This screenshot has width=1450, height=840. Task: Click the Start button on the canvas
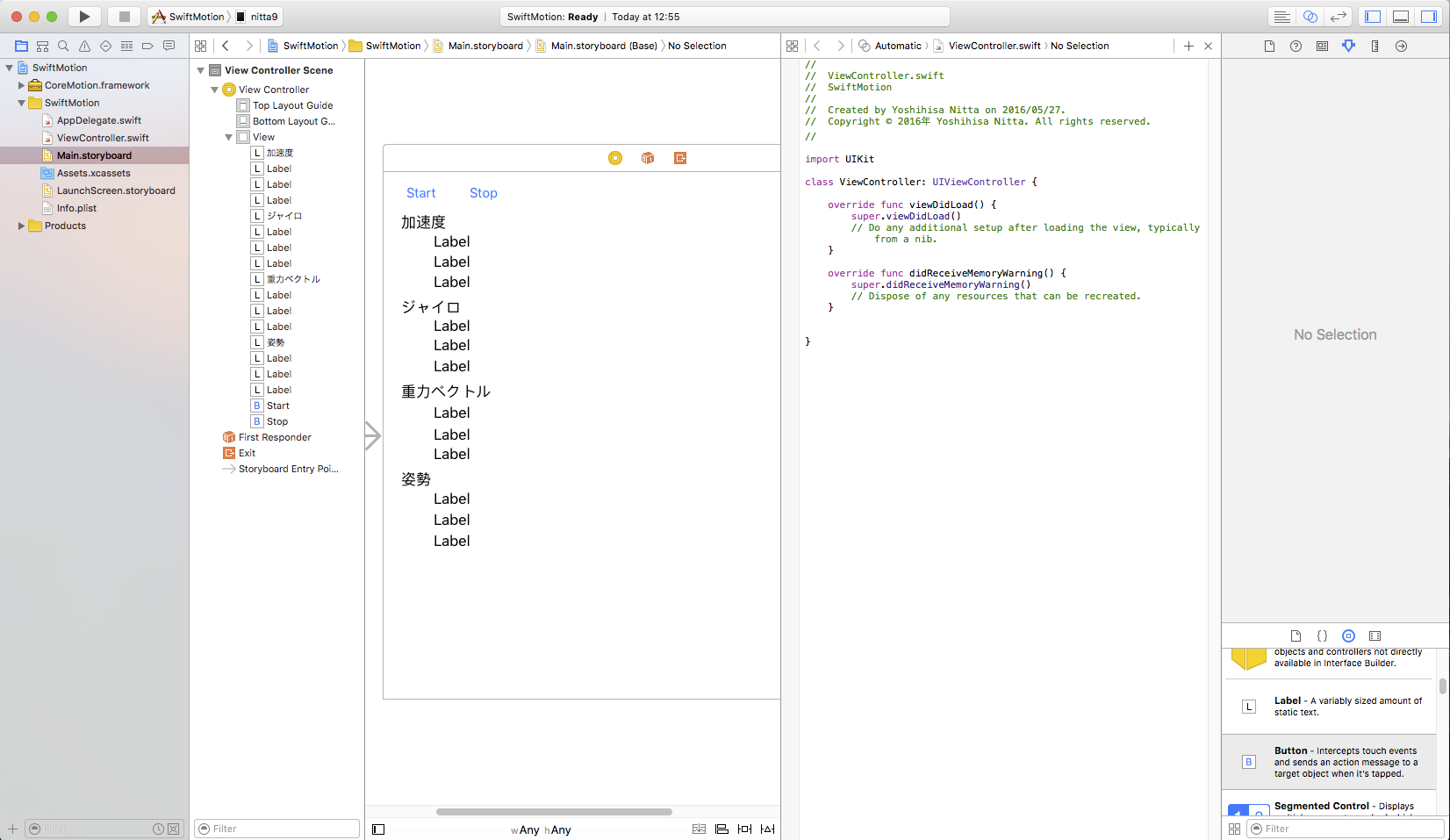(420, 193)
